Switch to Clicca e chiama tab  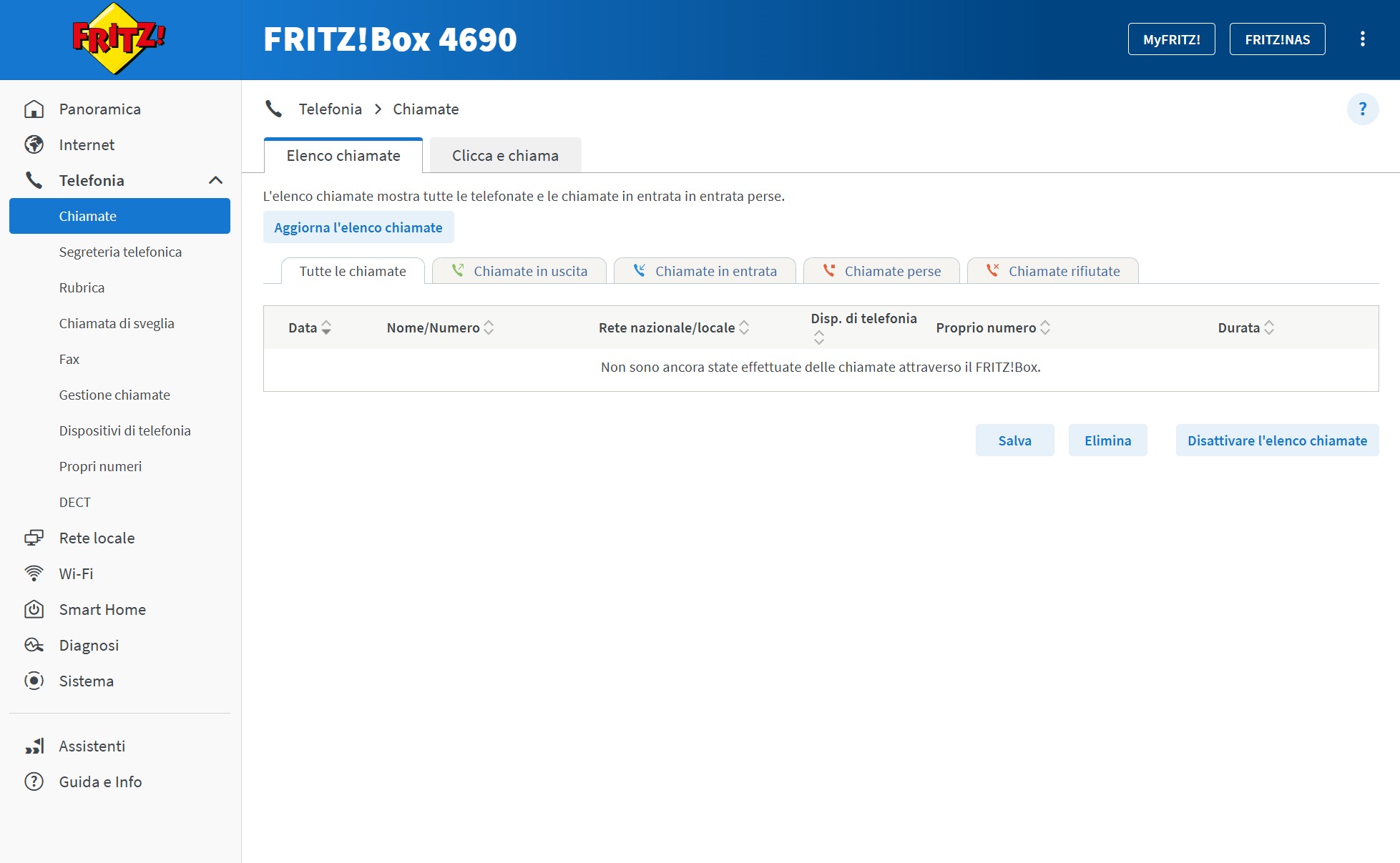(x=505, y=155)
